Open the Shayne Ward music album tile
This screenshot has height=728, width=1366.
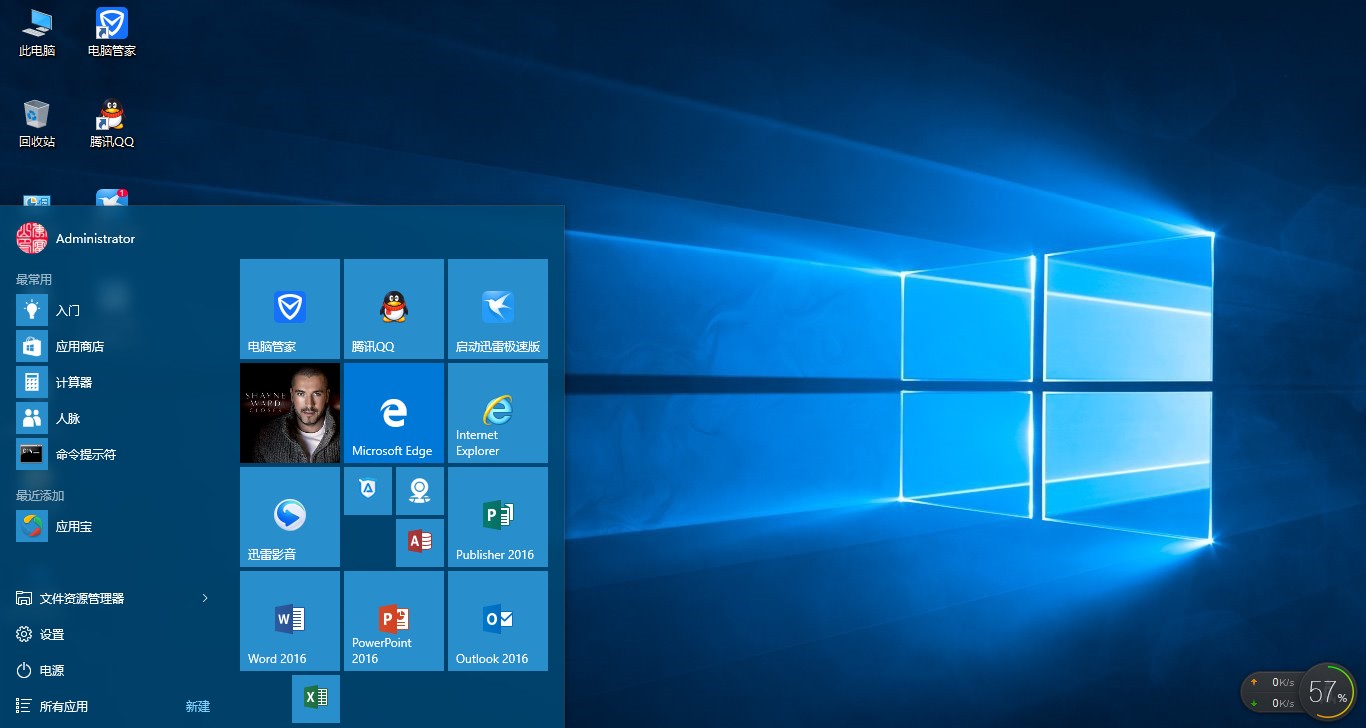click(x=290, y=413)
